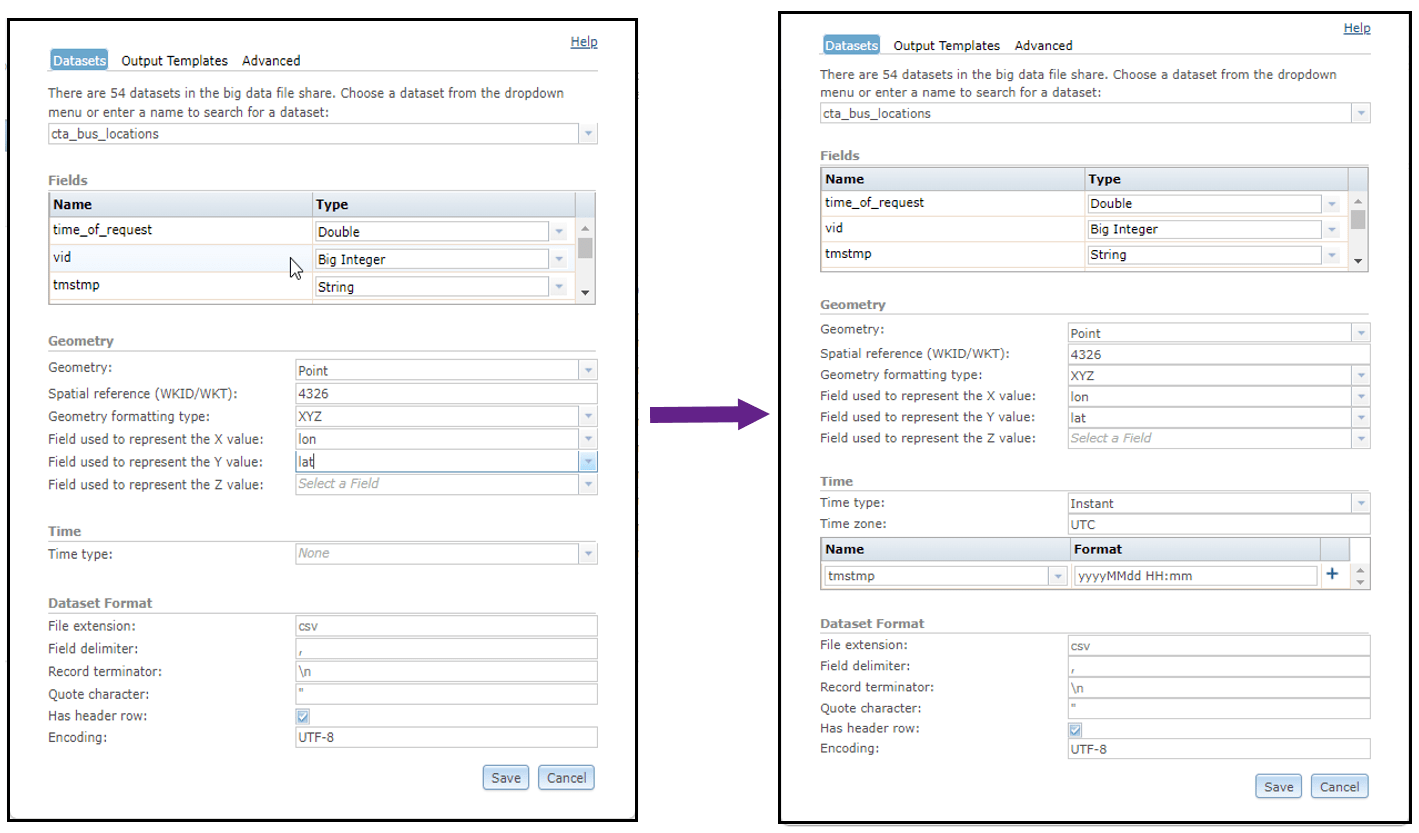Open Help link in right dialog
The height and width of the screenshot is (833, 1419).
click(x=1357, y=28)
